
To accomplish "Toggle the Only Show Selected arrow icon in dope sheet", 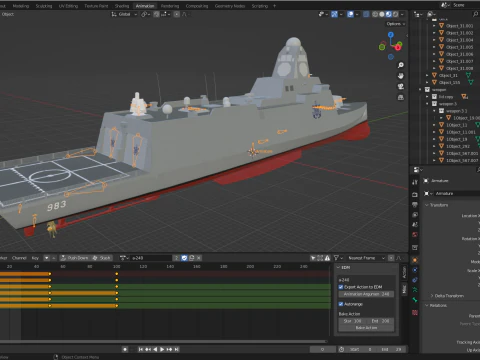I will click(x=313, y=258).
